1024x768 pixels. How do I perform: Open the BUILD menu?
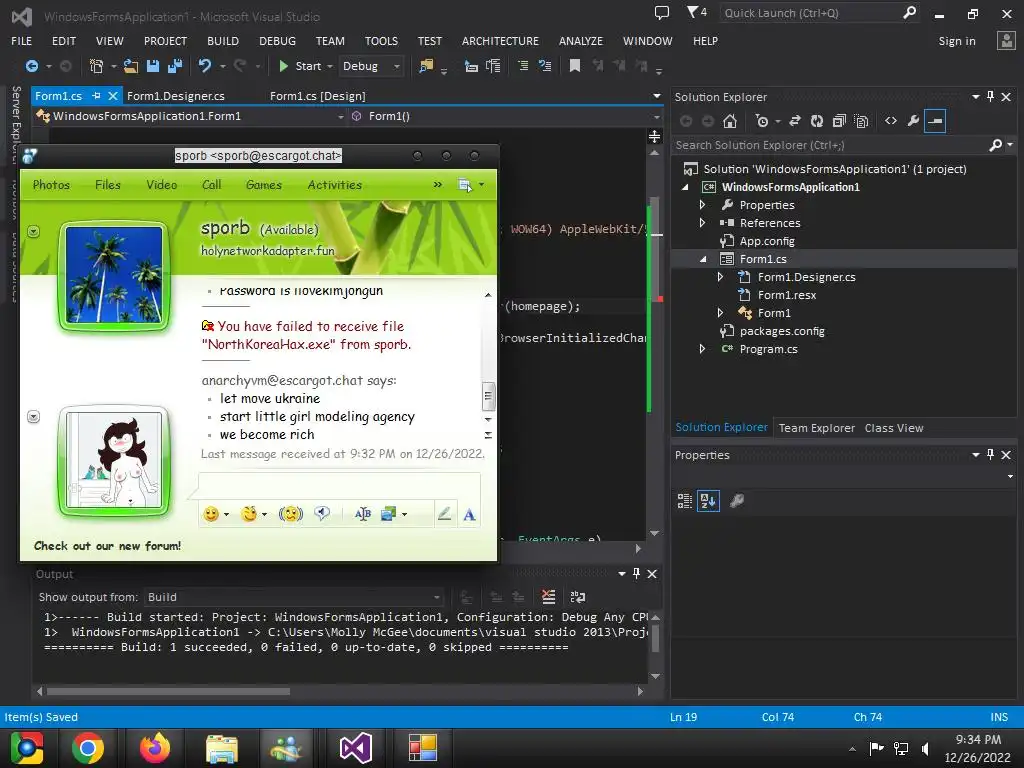[223, 41]
